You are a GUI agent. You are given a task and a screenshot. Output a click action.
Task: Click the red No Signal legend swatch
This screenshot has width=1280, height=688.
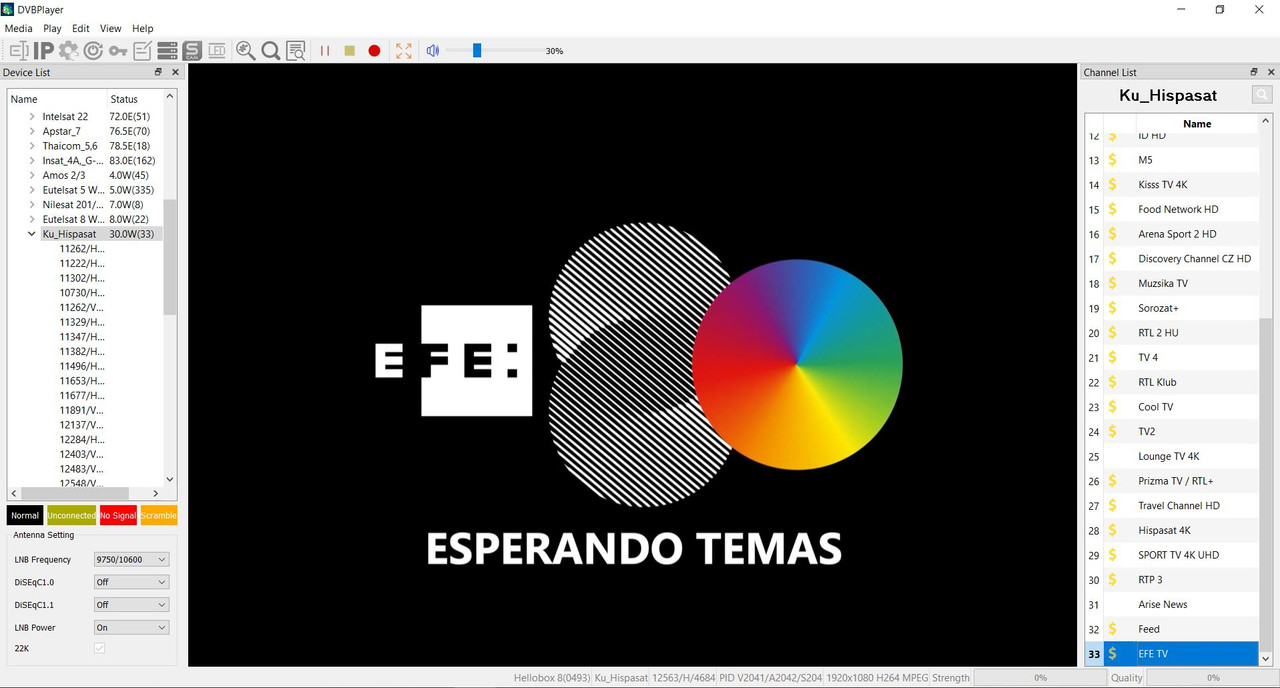coord(118,516)
